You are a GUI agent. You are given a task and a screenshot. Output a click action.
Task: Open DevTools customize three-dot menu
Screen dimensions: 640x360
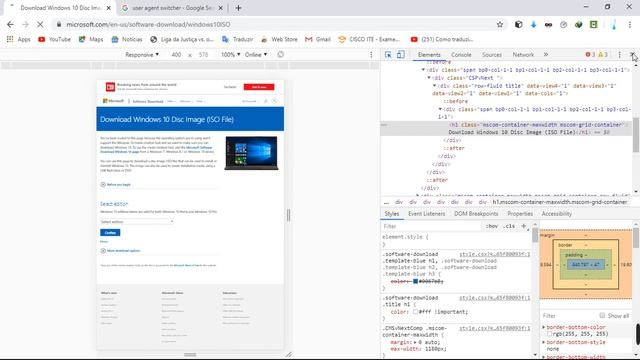coord(620,55)
